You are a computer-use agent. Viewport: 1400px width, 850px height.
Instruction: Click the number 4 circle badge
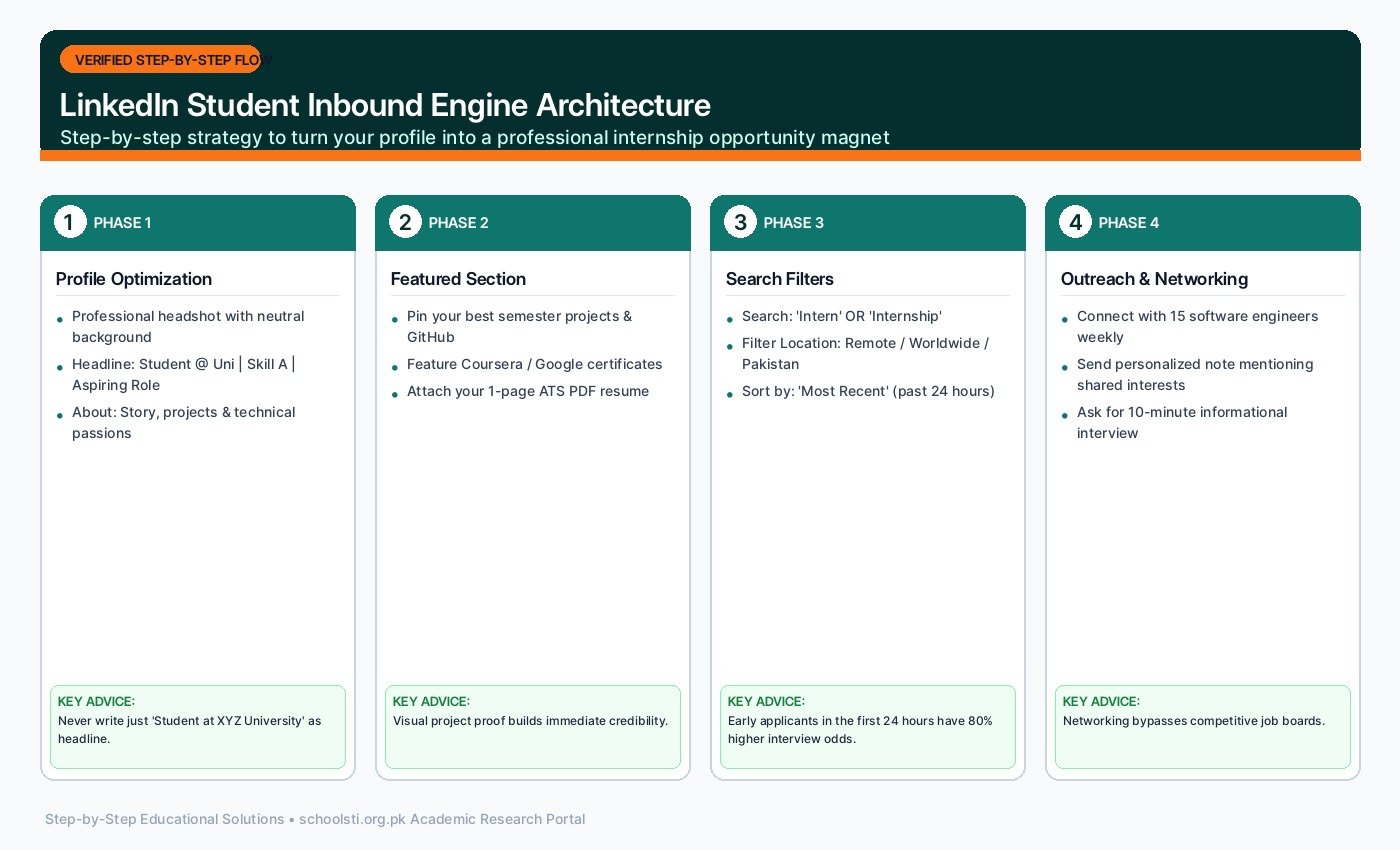(x=1074, y=222)
